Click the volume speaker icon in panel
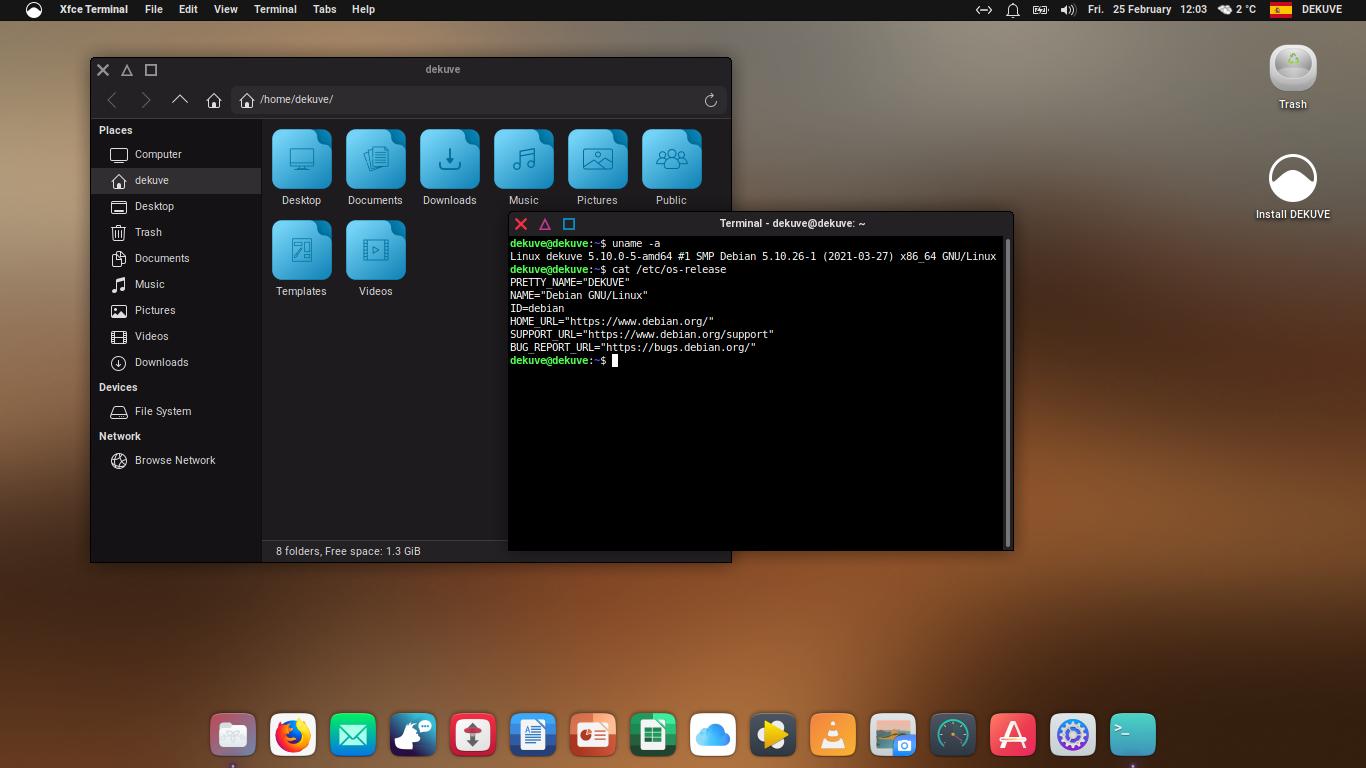Image resolution: width=1366 pixels, height=768 pixels. pyautogui.click(x=1068, y=10)
